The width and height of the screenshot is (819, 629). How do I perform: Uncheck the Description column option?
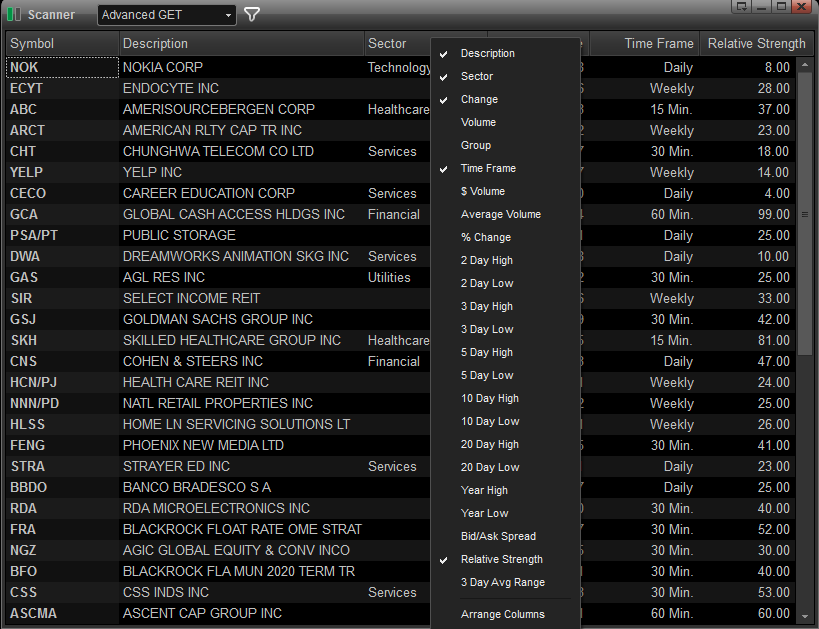pos(487,53)
